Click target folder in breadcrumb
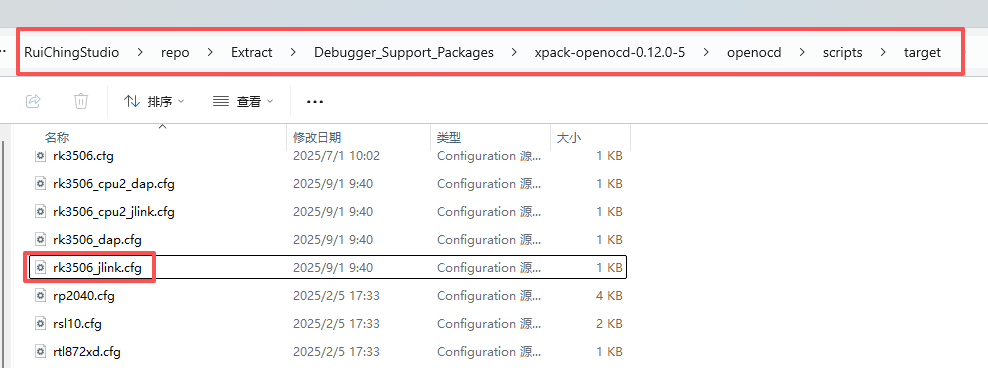 point(922,52)
